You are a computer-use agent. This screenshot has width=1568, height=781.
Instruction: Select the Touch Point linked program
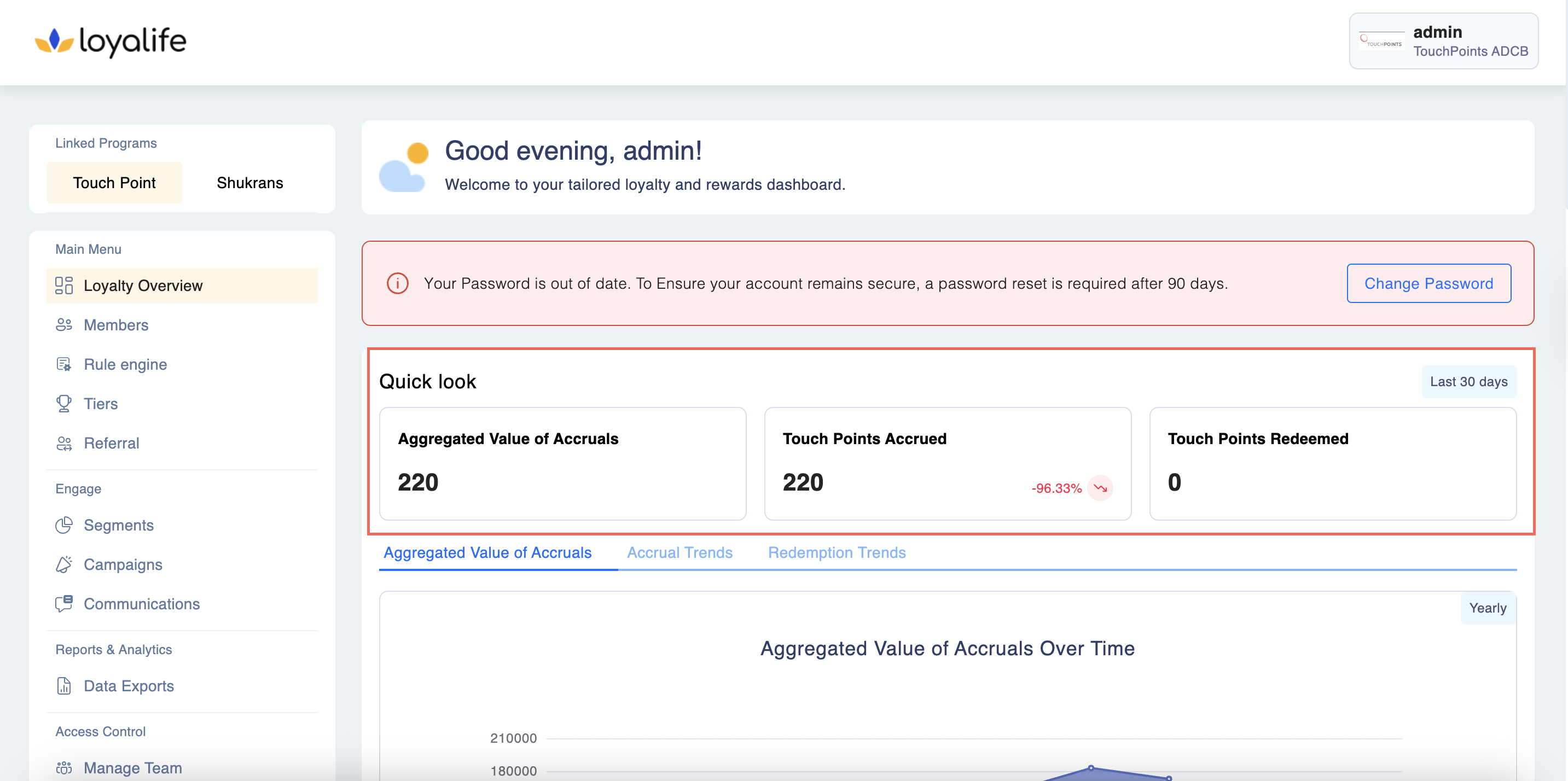[x=114, y=183]
